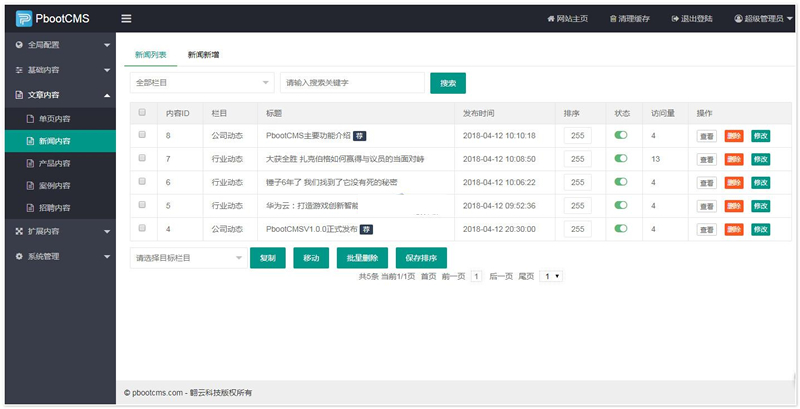The height and width of the screenshot is (409, 800).
Task: Expand the 超级管理员 user menu
Action: tap(763, 19)
